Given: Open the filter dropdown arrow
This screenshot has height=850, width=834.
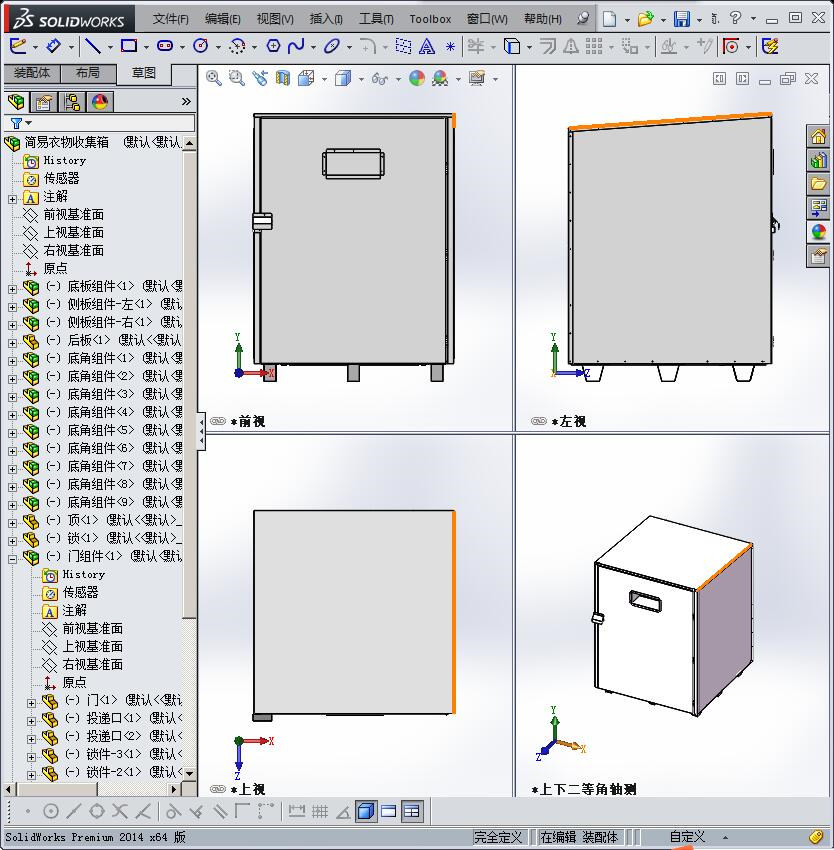Looking at the screenshot, I should pyautogui.click(x=29, y=123).
